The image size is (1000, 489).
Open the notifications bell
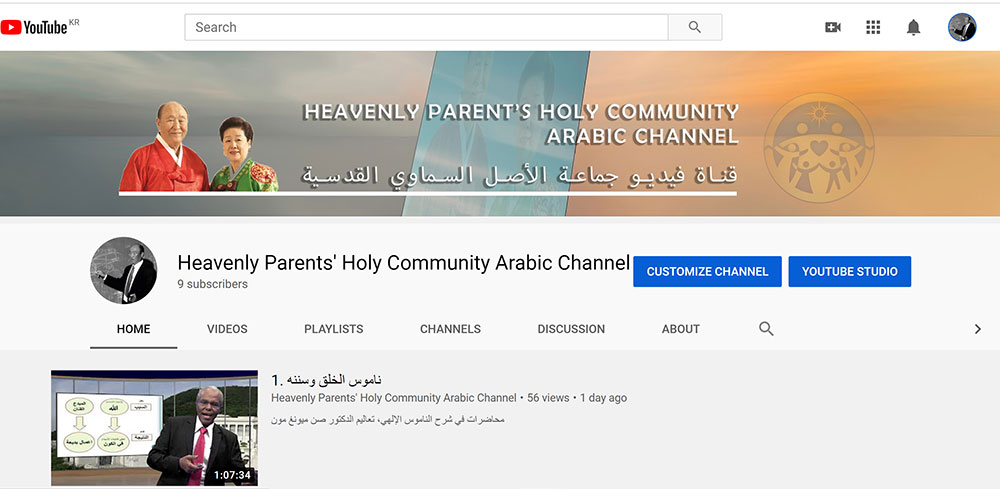tap(913, 27)
